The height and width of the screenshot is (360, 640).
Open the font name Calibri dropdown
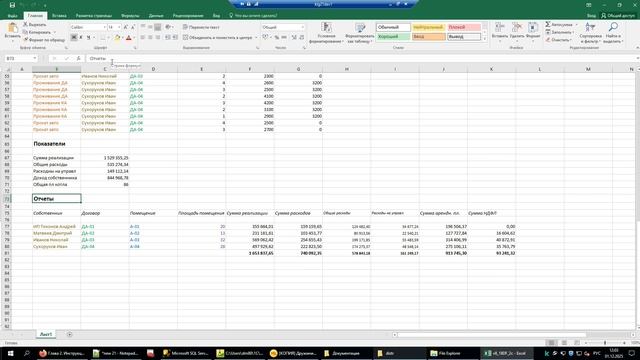104,27
